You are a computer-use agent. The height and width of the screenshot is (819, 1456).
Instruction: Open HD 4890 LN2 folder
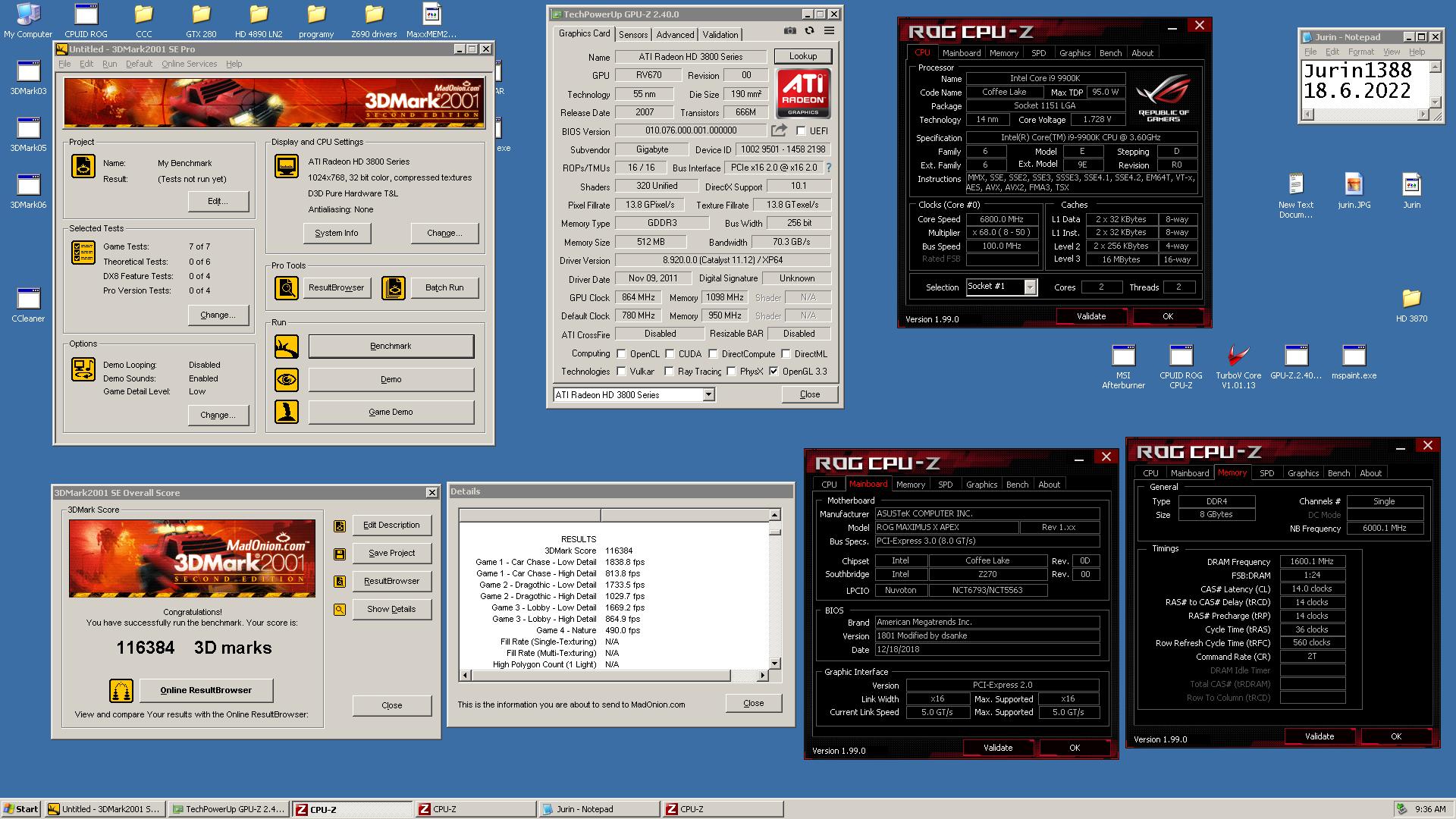(259, 20)
